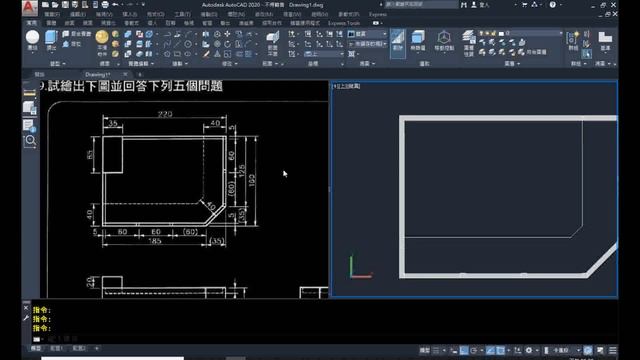Click the Help question mark icon

(x=553, y=5)
